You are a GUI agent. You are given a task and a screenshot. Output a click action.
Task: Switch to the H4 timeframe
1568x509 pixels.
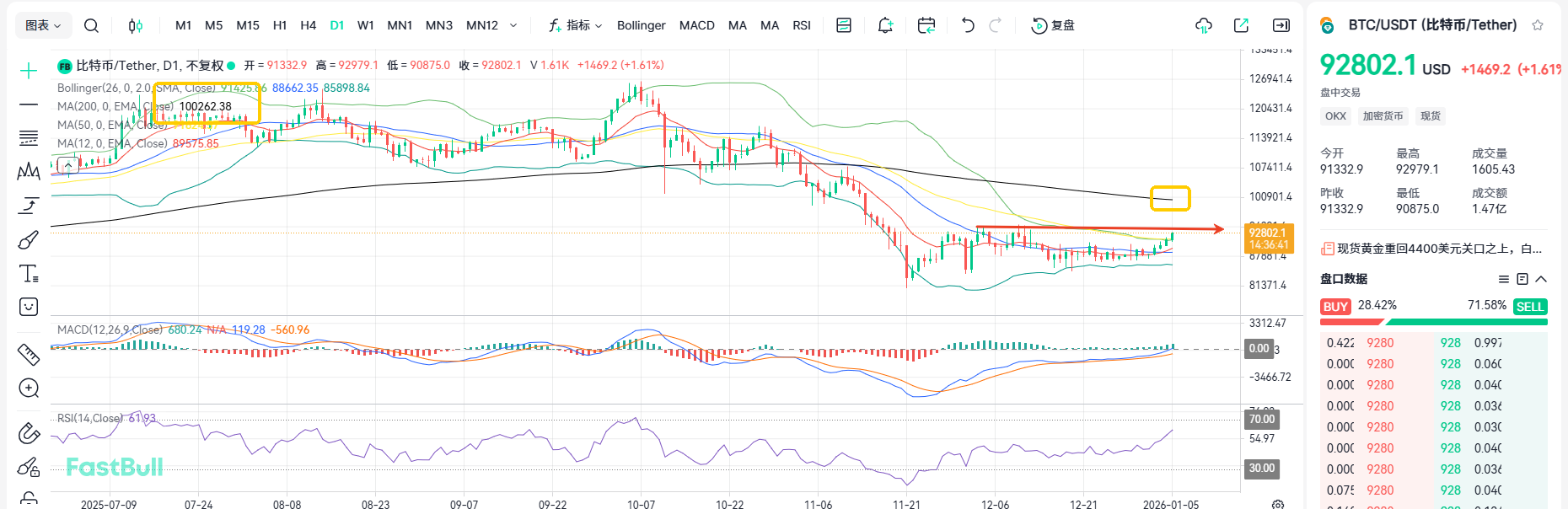click(308, 26)
